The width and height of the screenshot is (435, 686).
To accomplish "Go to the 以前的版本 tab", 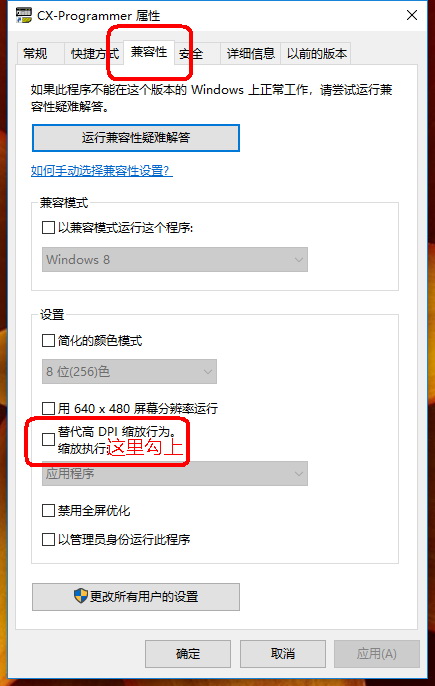I will tap(316, 54).
